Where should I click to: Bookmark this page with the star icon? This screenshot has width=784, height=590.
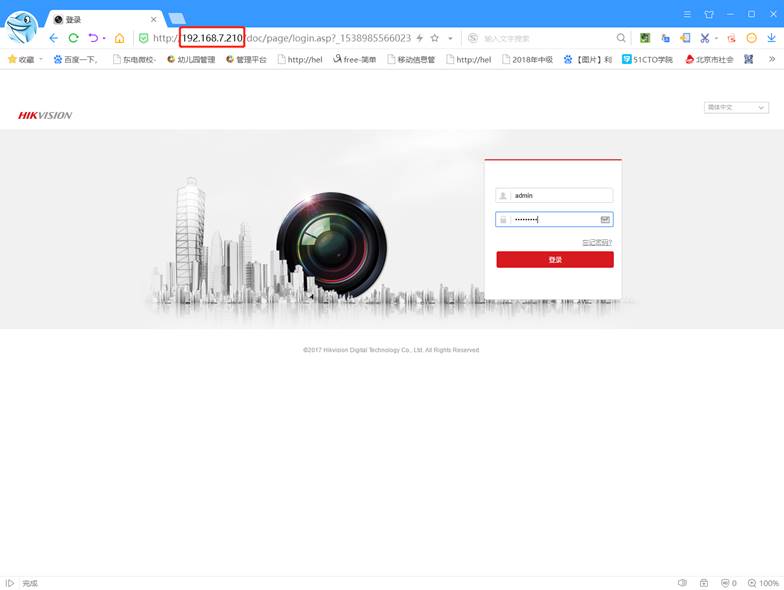pyautogui.click(x=434, y=38)
